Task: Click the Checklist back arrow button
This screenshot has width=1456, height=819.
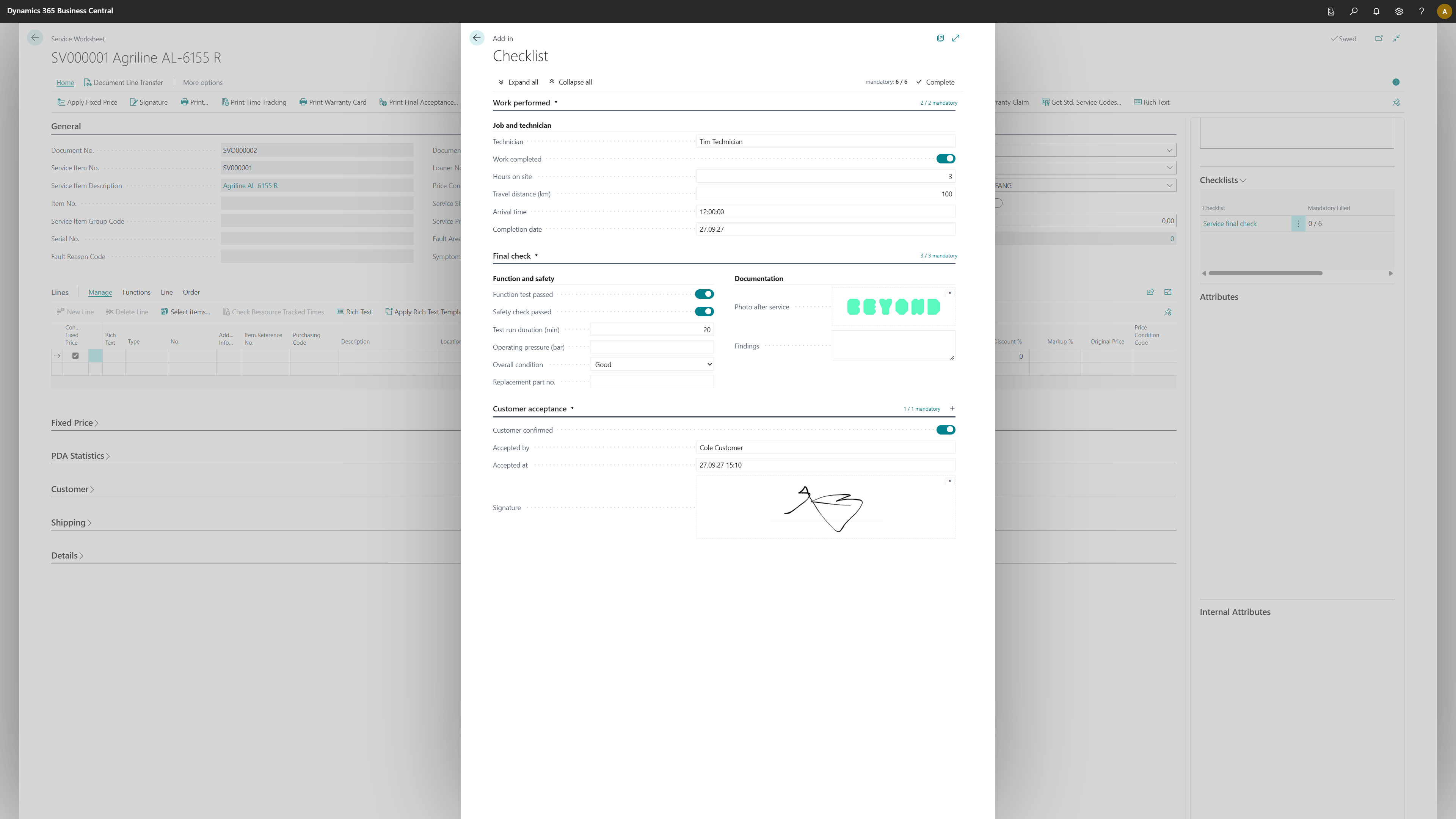Action: 477,38
